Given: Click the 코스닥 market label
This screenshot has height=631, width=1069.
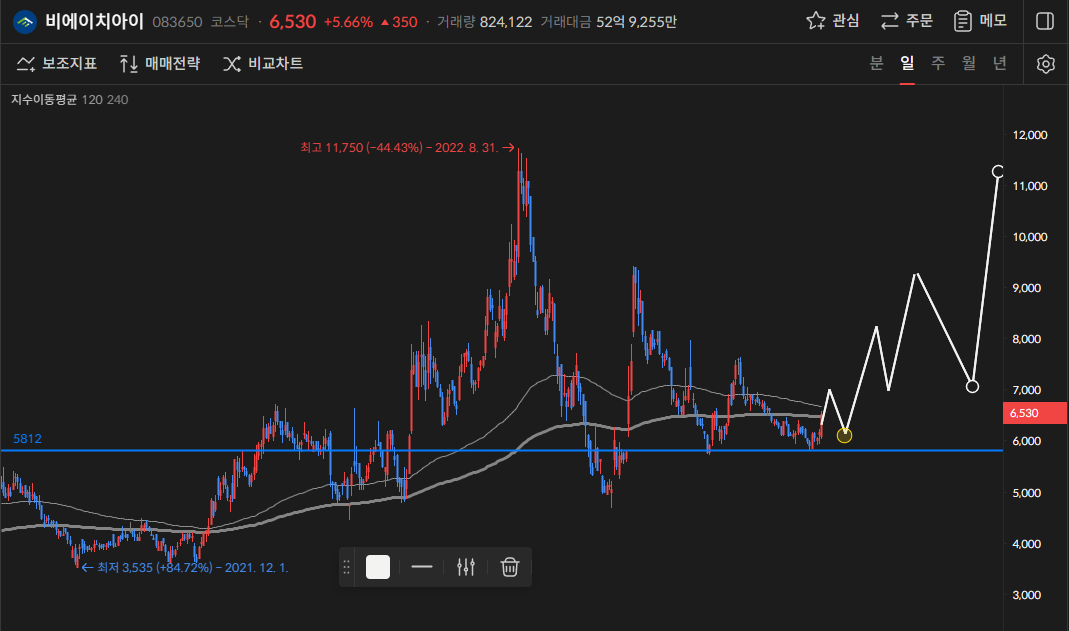Looking at the screenshot, I should (x=230, y=22).
